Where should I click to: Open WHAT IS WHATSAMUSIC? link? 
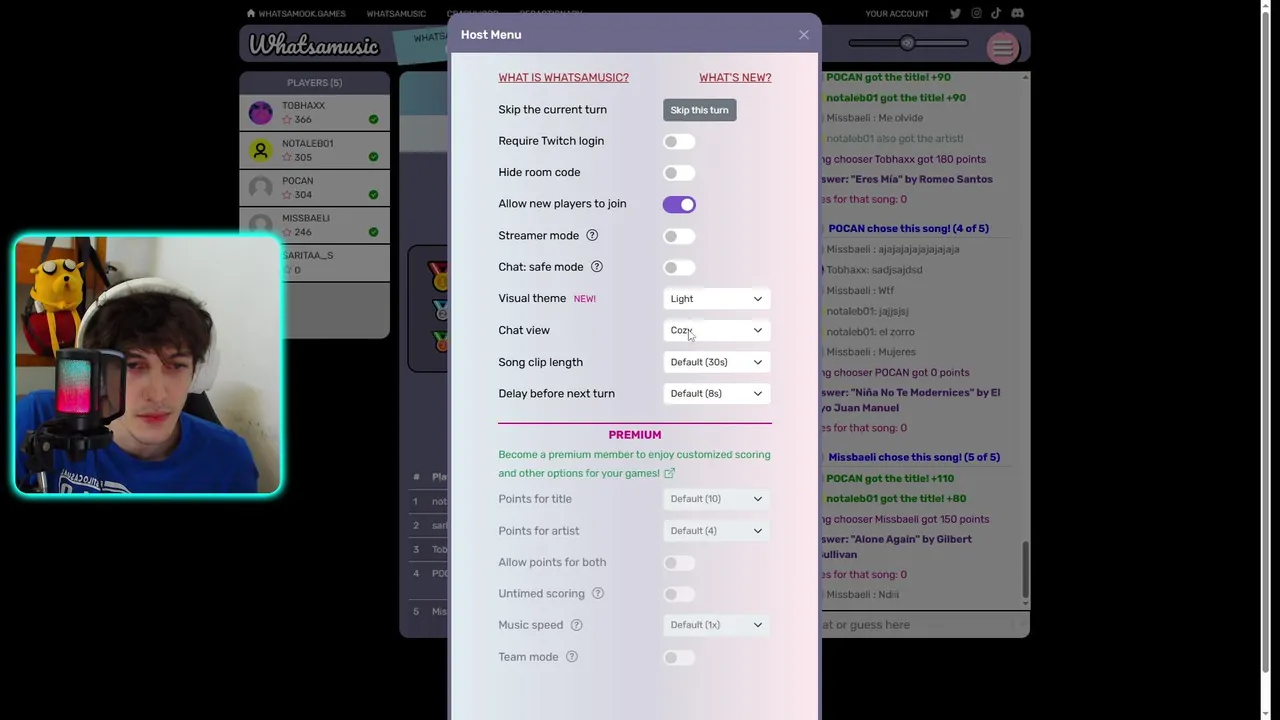click(563, 78)
